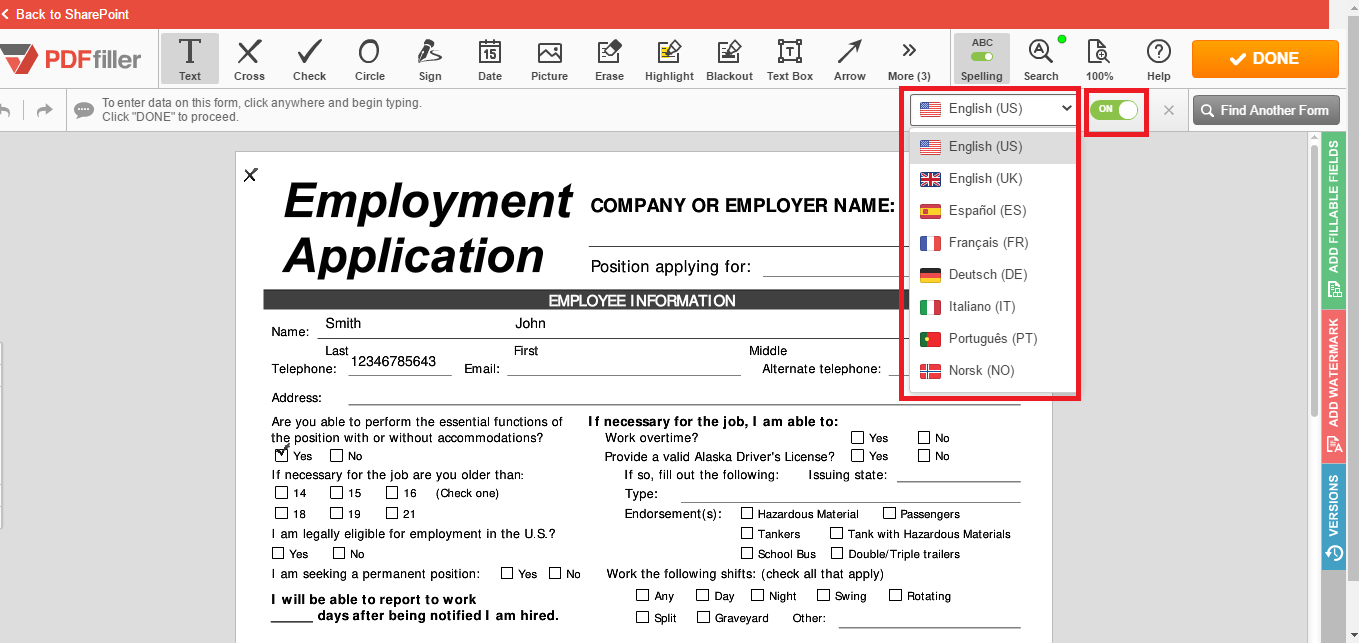Close the spelling language bar
This screenshot has width=1359, height=643.
tap(1168, 110)
